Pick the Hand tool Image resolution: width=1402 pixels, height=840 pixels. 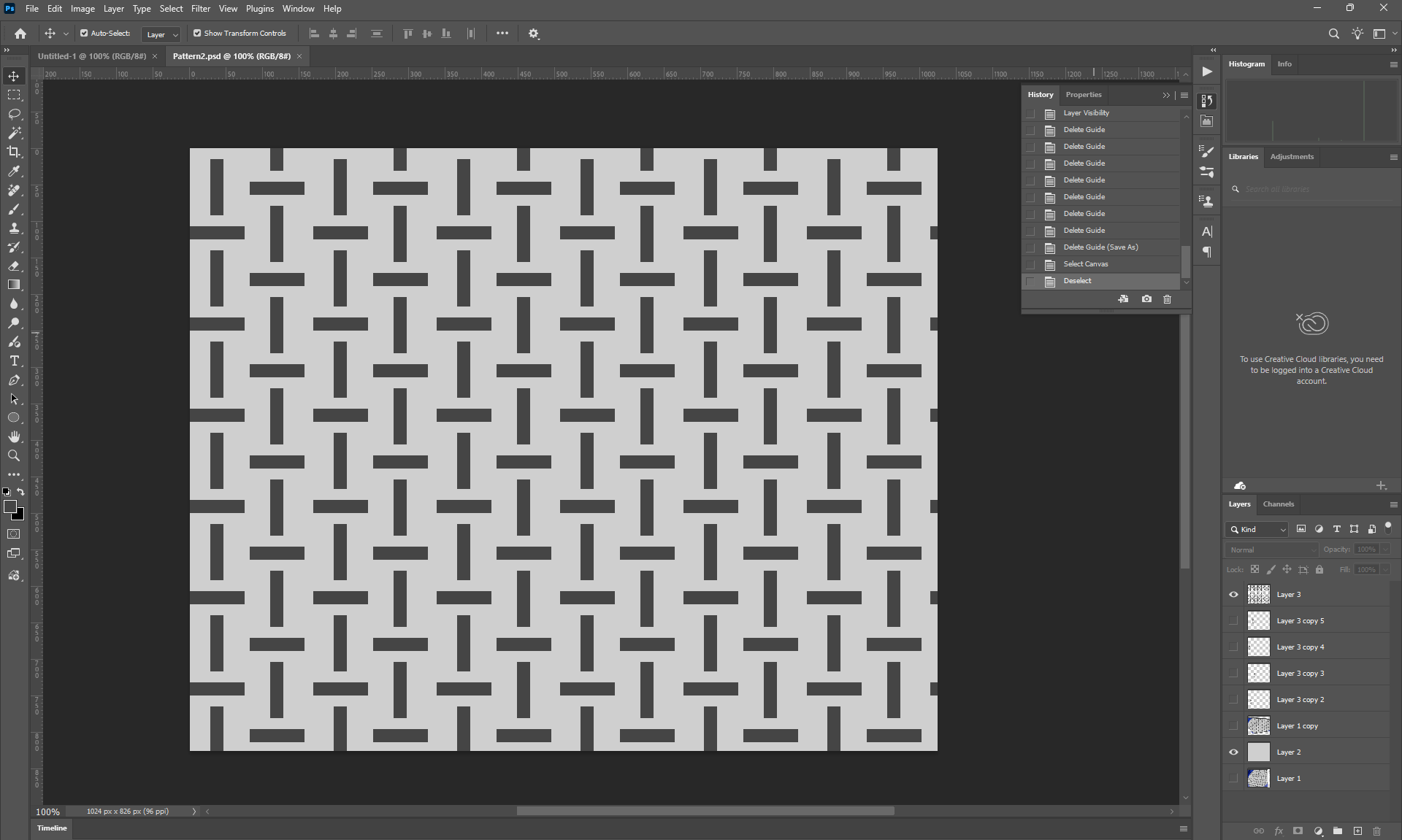pos(14,436)
